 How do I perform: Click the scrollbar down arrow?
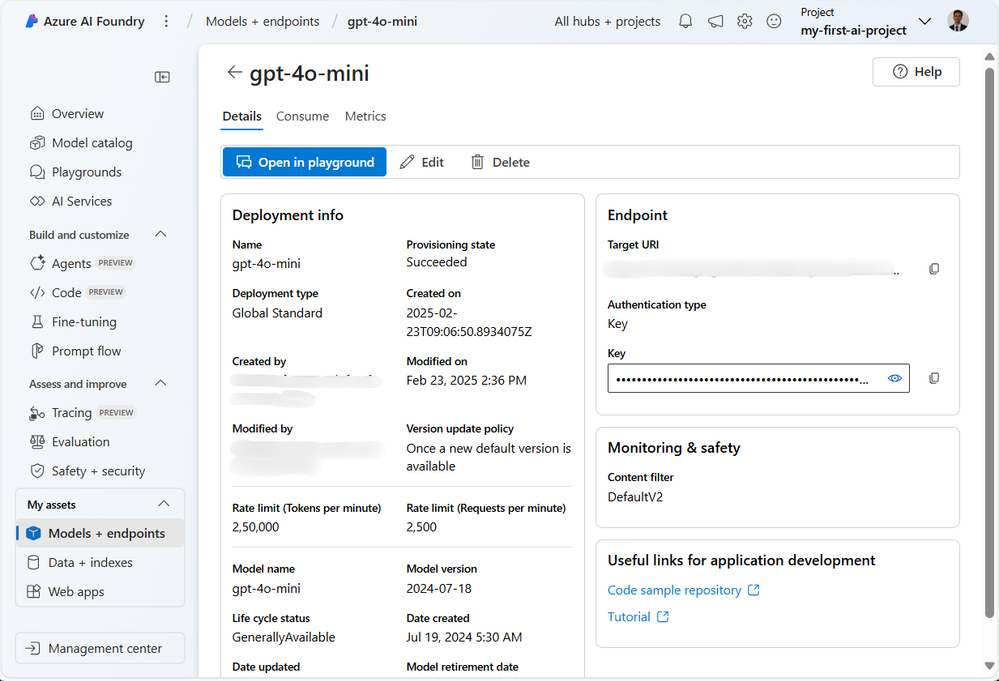pos(989,666)
